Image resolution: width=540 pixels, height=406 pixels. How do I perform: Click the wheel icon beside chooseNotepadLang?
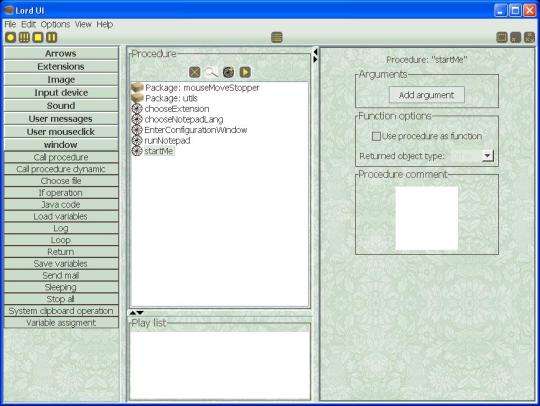[137, 119]
